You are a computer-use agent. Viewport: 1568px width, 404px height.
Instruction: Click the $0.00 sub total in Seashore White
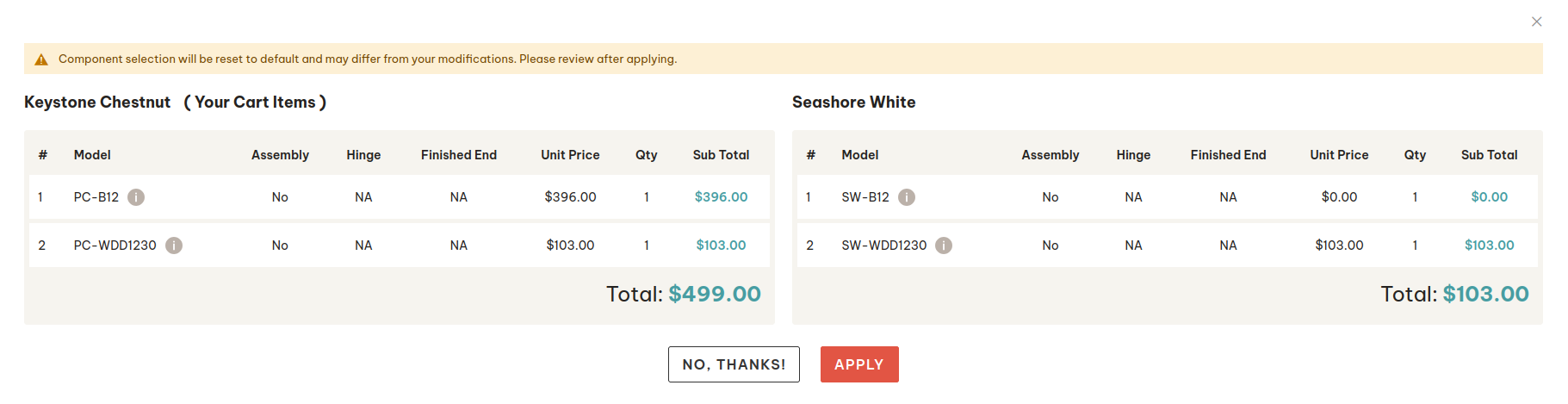point(1489,197)
